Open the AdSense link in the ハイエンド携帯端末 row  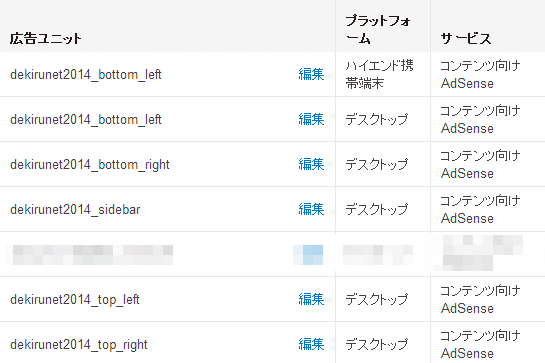point(467,83)
